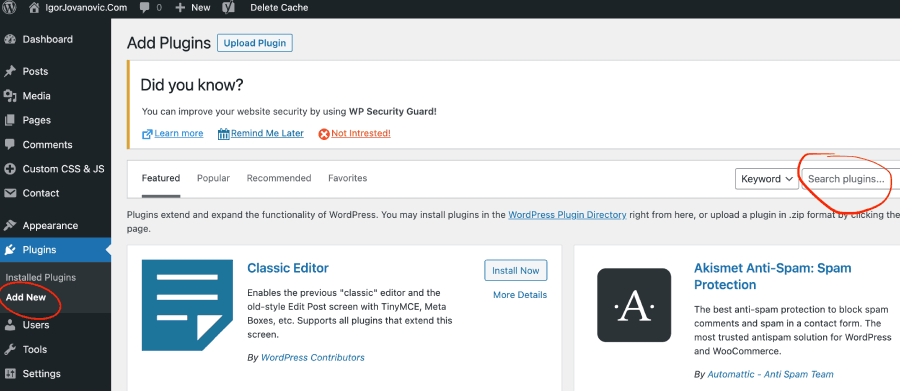Switch to the Recommended tab
This screenshot has height=391, width=900.
pyautogui.click(x=279, y=178)
